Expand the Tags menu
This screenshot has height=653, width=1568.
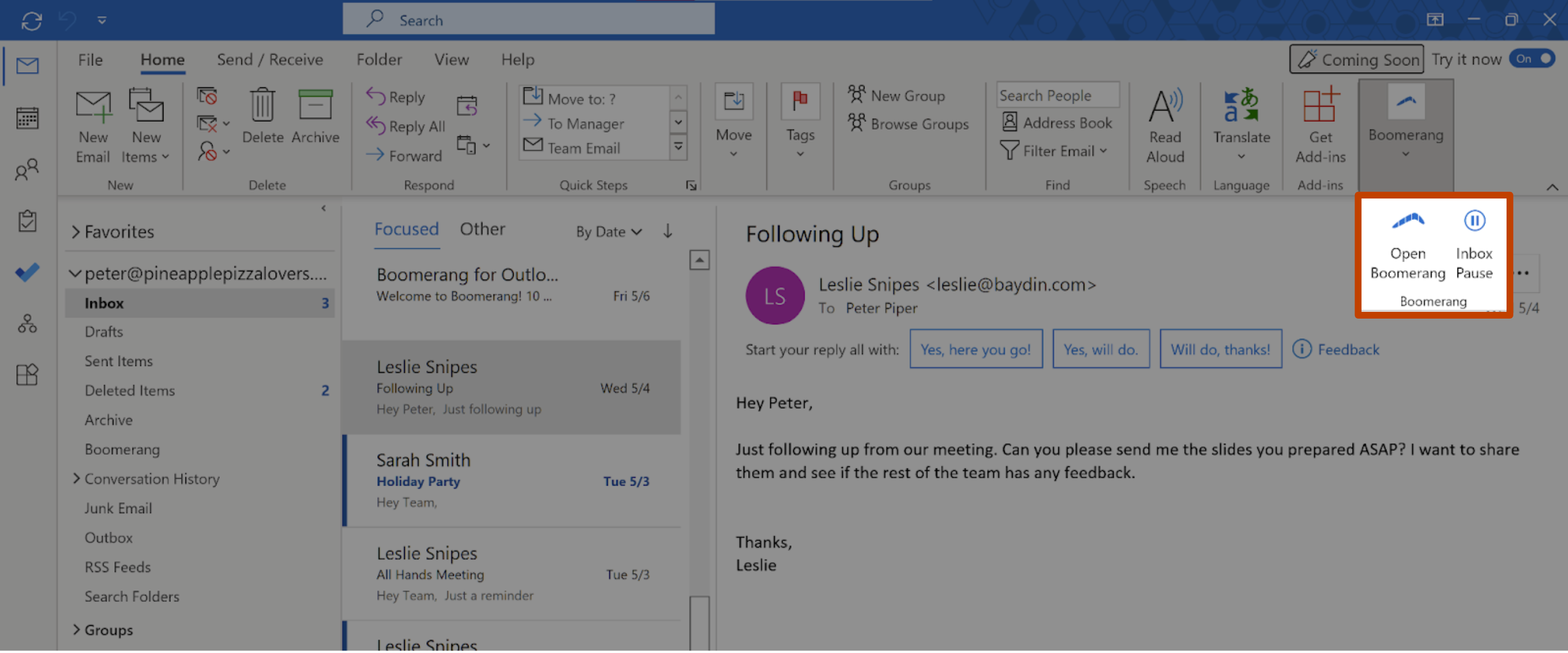[800, 122]
